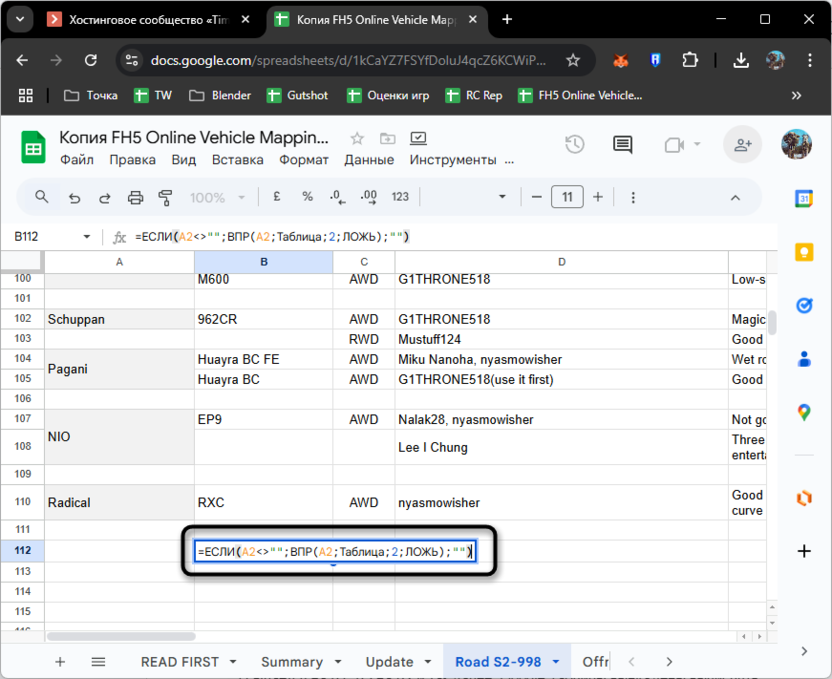This screenshot has width=832, height=679.
Task: Increase font size with plus stepper
Action: pos(598,197)
